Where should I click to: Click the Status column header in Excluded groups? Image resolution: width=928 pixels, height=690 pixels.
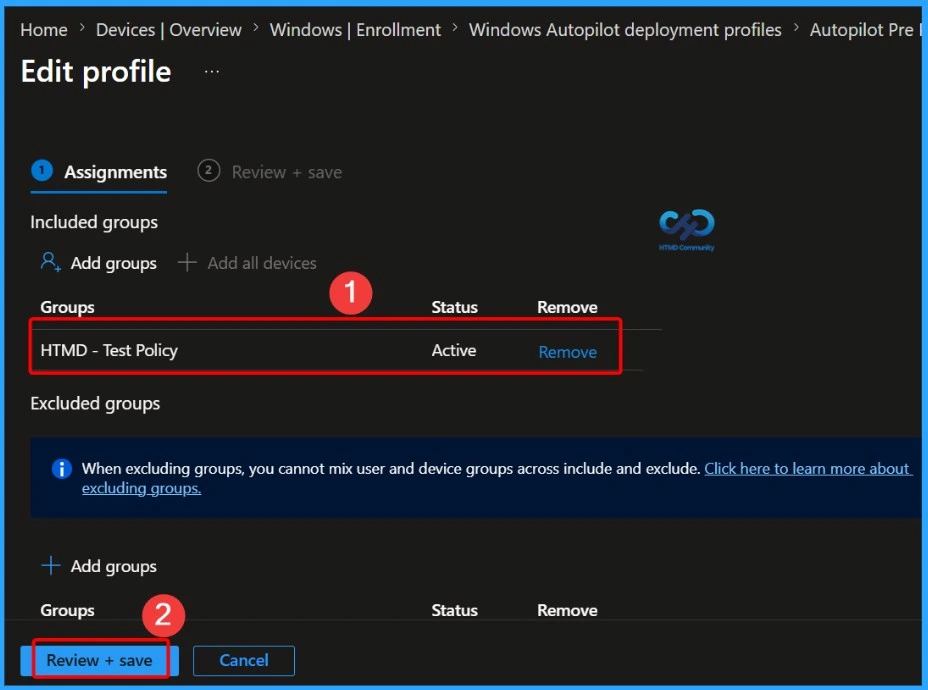tap(454, 610)
